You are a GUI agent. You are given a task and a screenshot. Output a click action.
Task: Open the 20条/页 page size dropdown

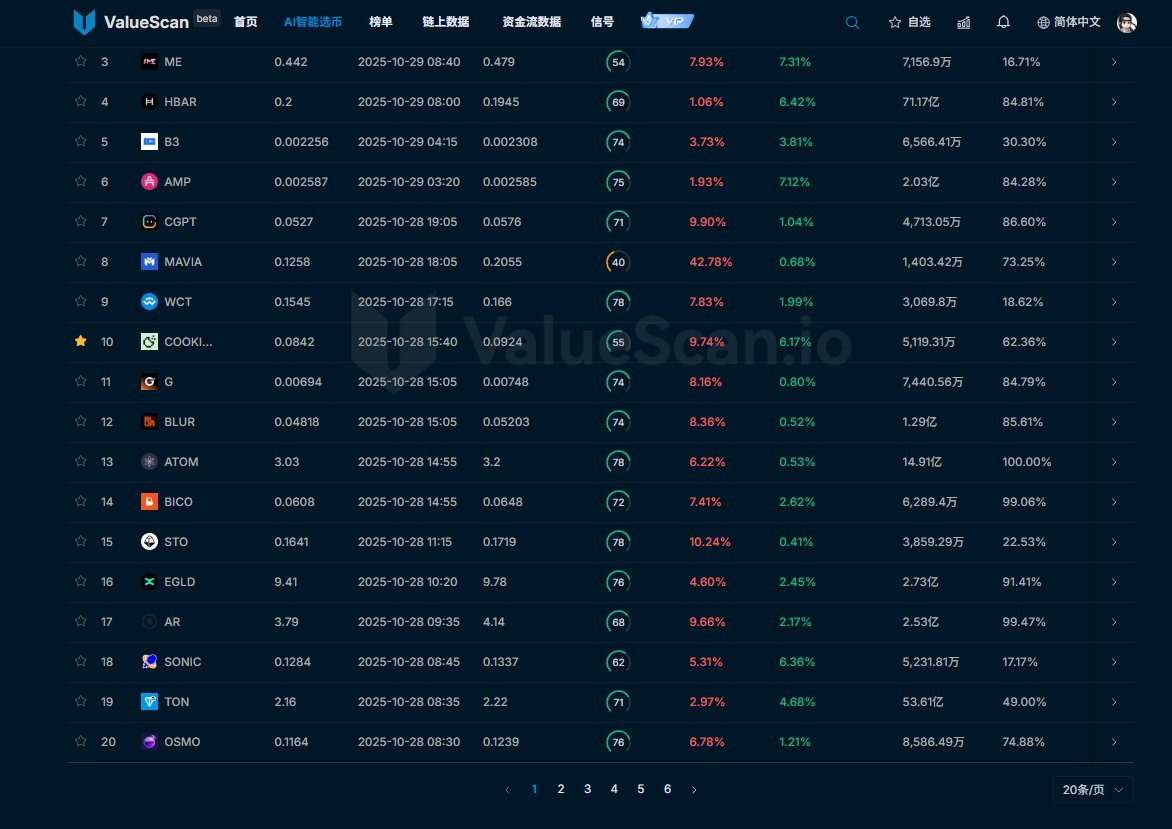click(x=1093, y=789)
